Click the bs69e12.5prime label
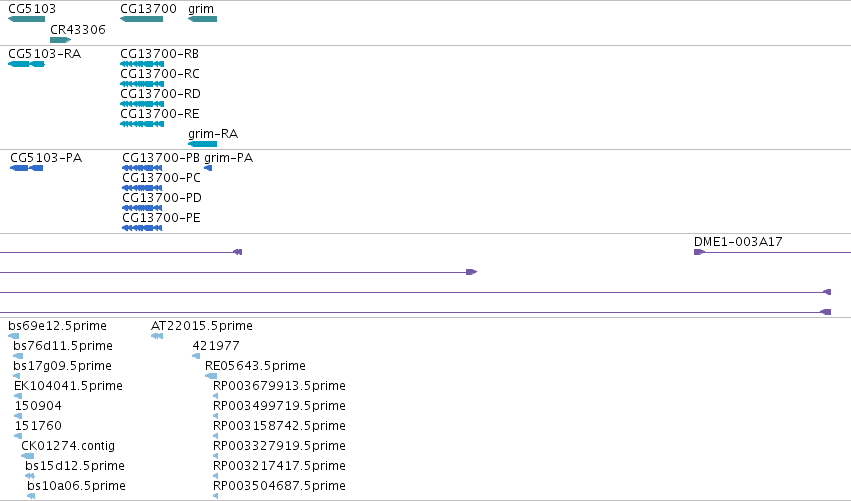Screen dimensions: 851x501 pyautogui.click(x=58, y=326)
